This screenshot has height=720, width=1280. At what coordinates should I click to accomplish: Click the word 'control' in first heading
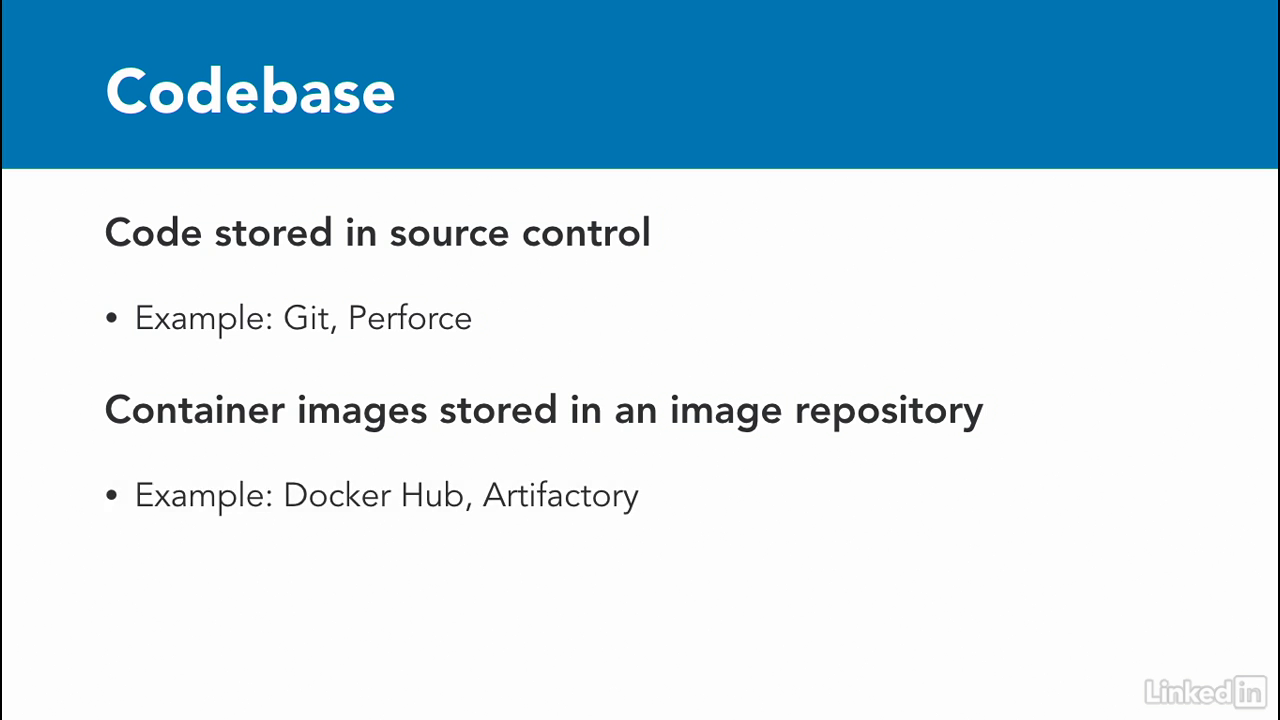[x=586, y=232]
